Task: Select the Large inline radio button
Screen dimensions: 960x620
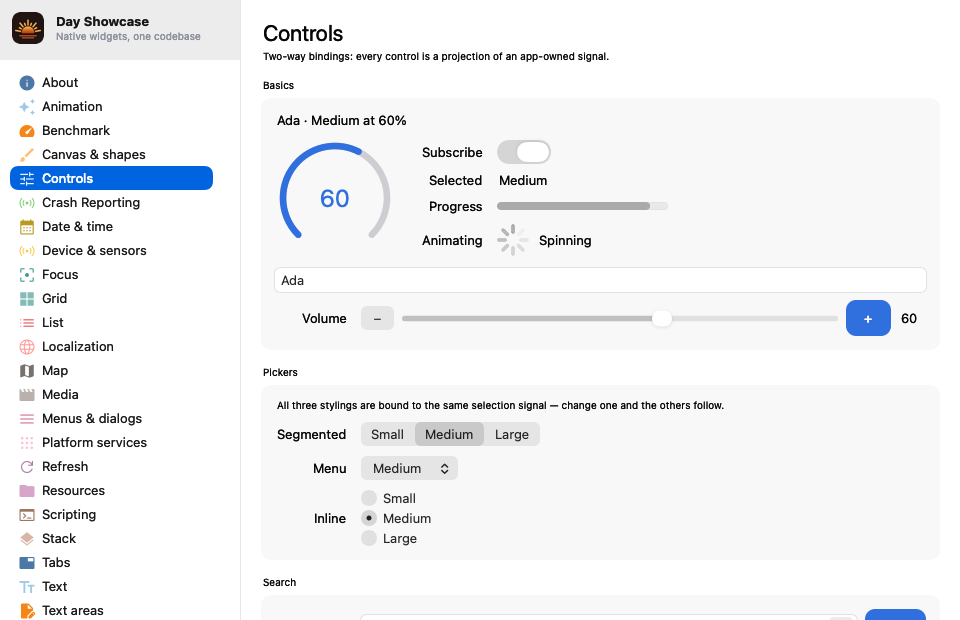Action: coord(369,539)
